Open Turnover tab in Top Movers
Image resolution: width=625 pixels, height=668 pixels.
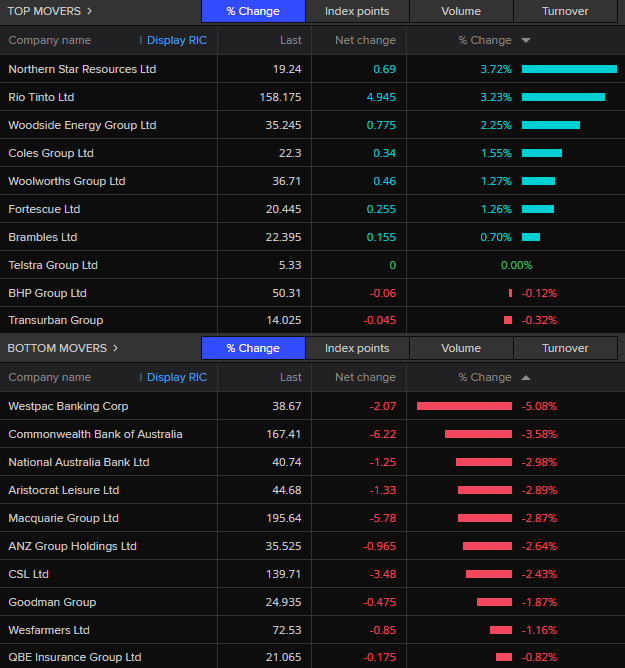pos(565,11)
